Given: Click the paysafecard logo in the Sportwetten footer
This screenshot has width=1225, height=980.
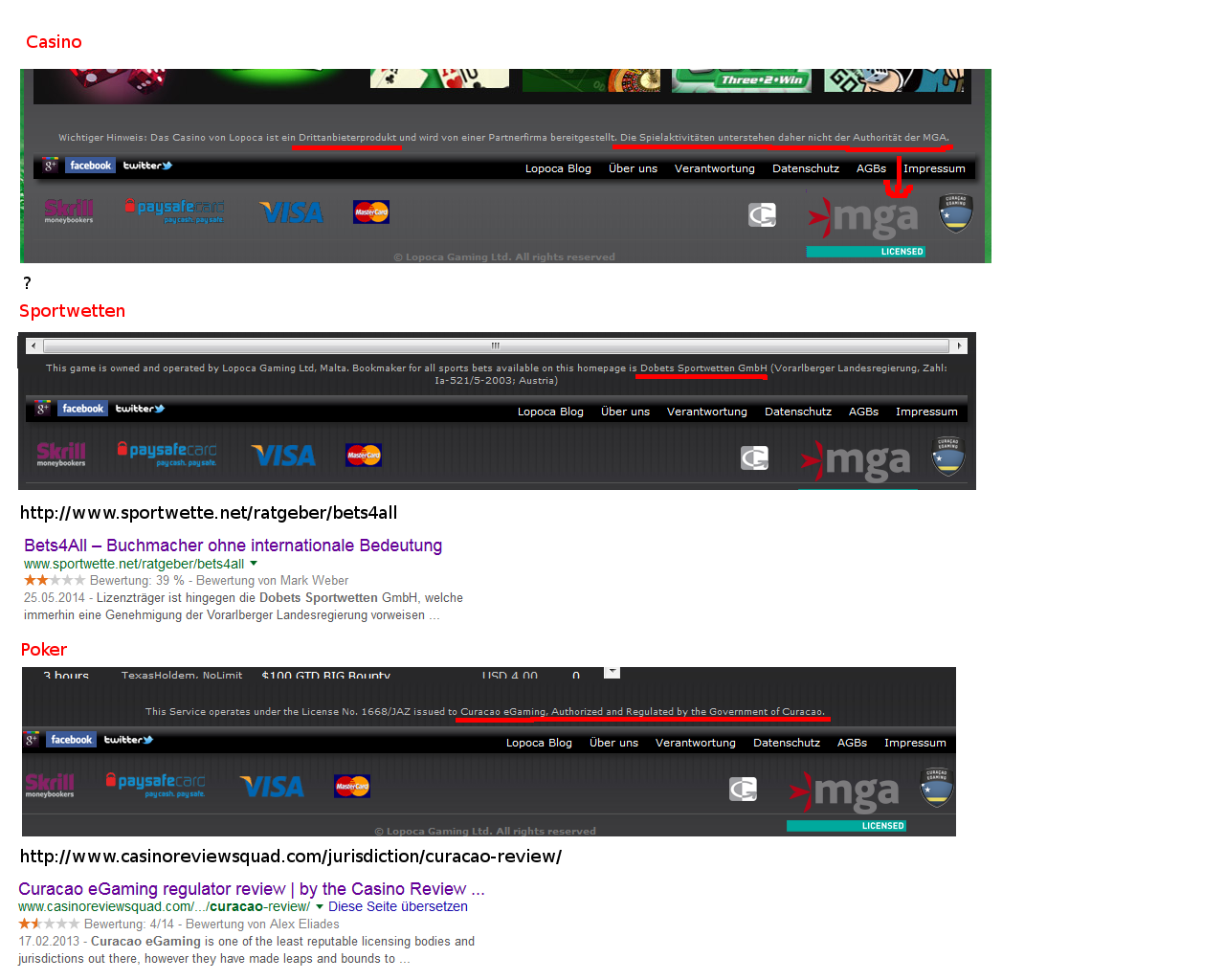Looking at the screenshot, I should (x=167, y=454).
